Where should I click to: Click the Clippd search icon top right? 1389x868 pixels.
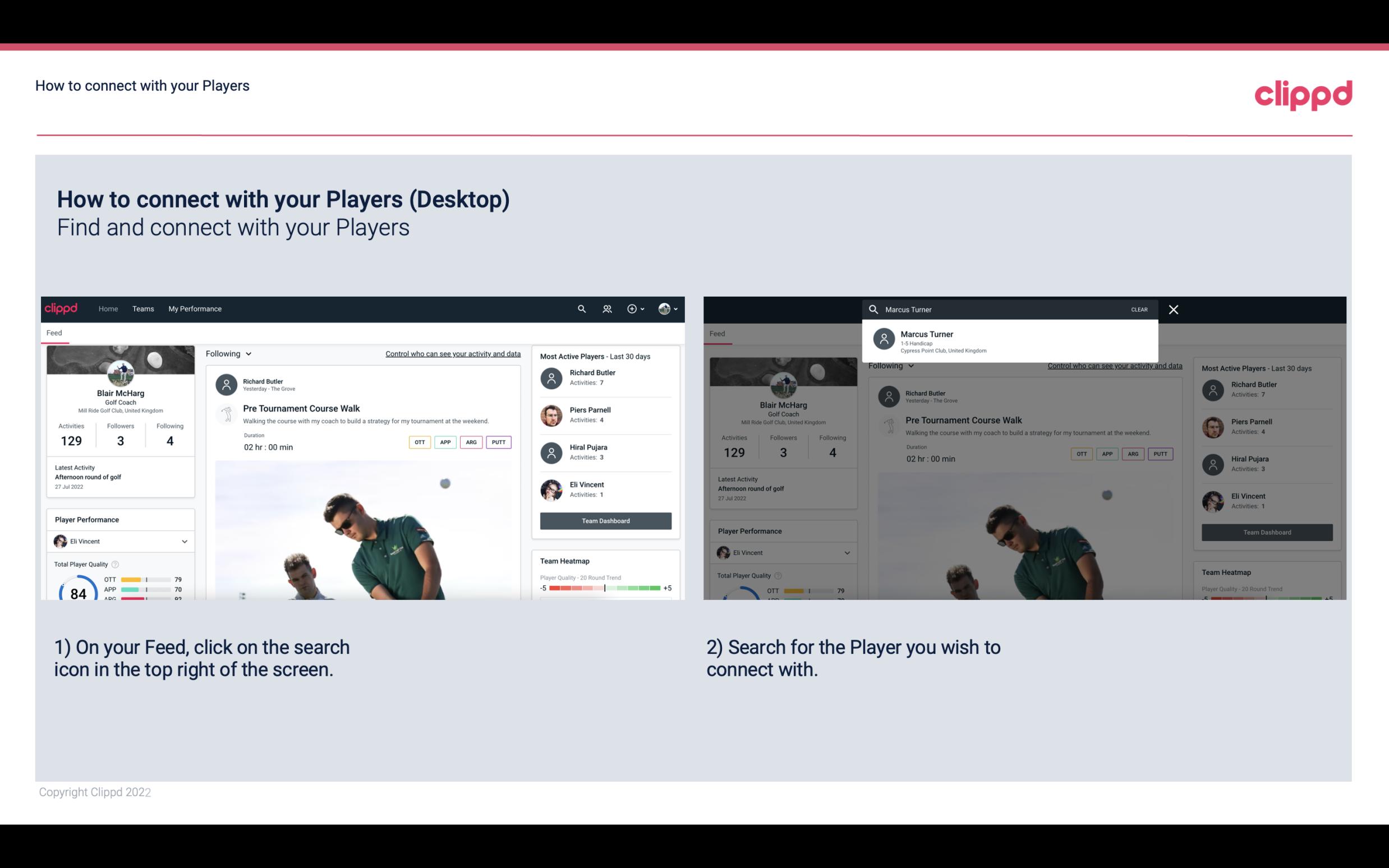pos(580,308)
